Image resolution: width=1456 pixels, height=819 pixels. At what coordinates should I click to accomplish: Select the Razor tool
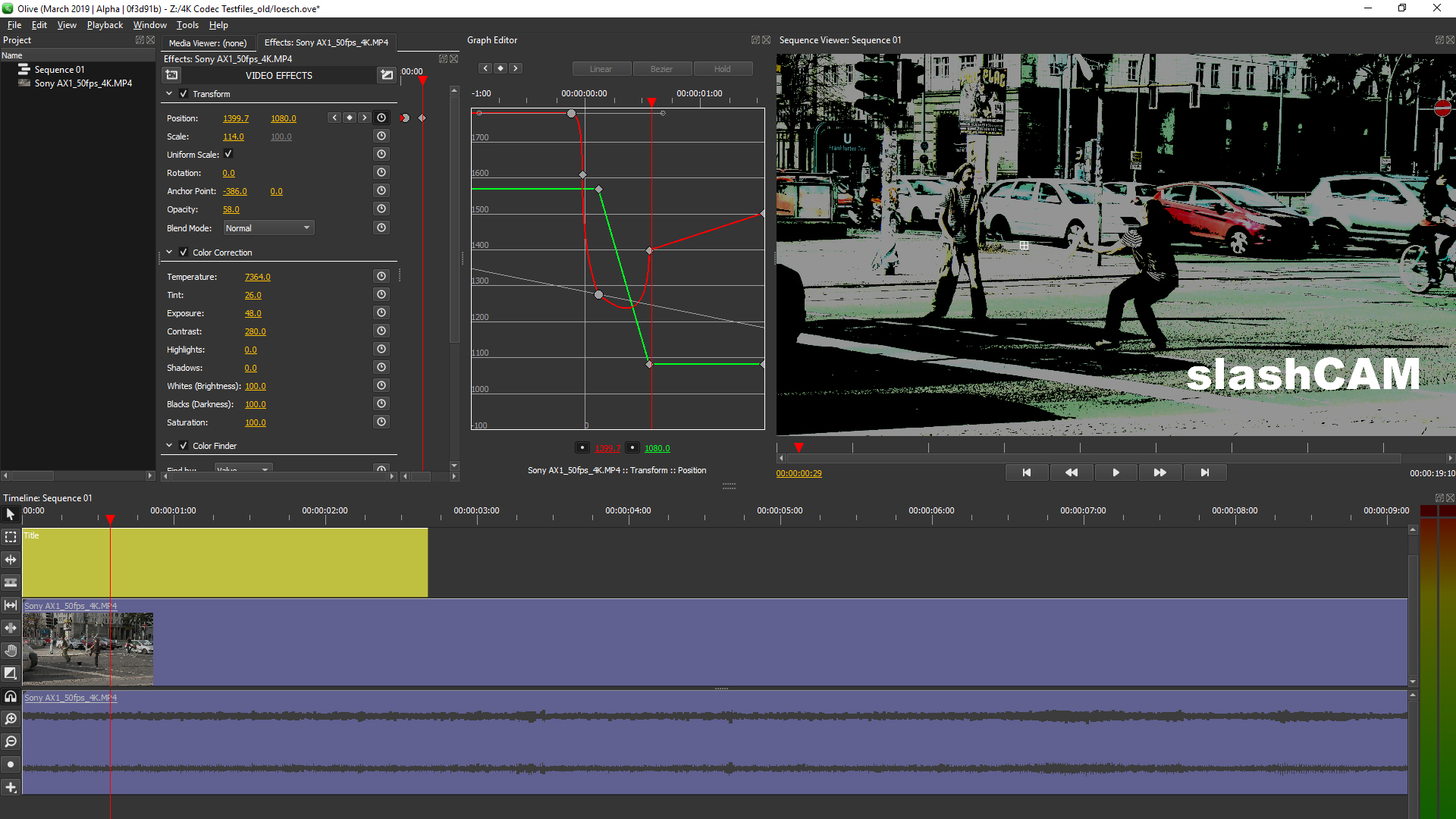[11, 582]
